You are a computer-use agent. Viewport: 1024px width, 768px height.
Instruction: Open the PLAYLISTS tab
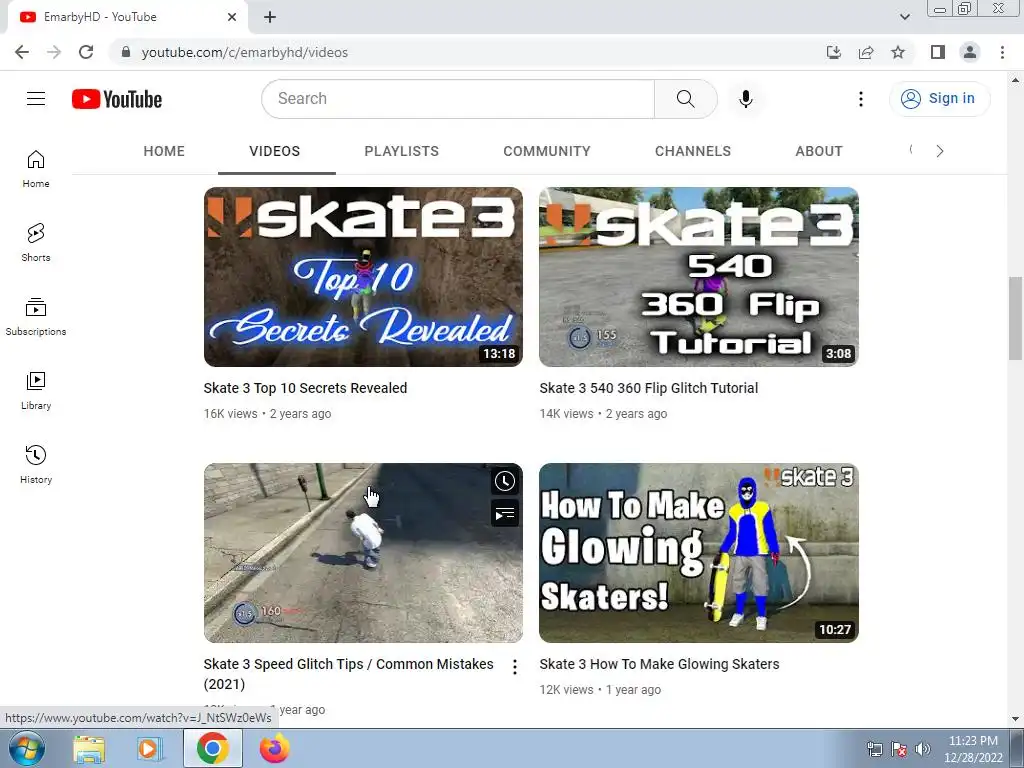point(402,151)
